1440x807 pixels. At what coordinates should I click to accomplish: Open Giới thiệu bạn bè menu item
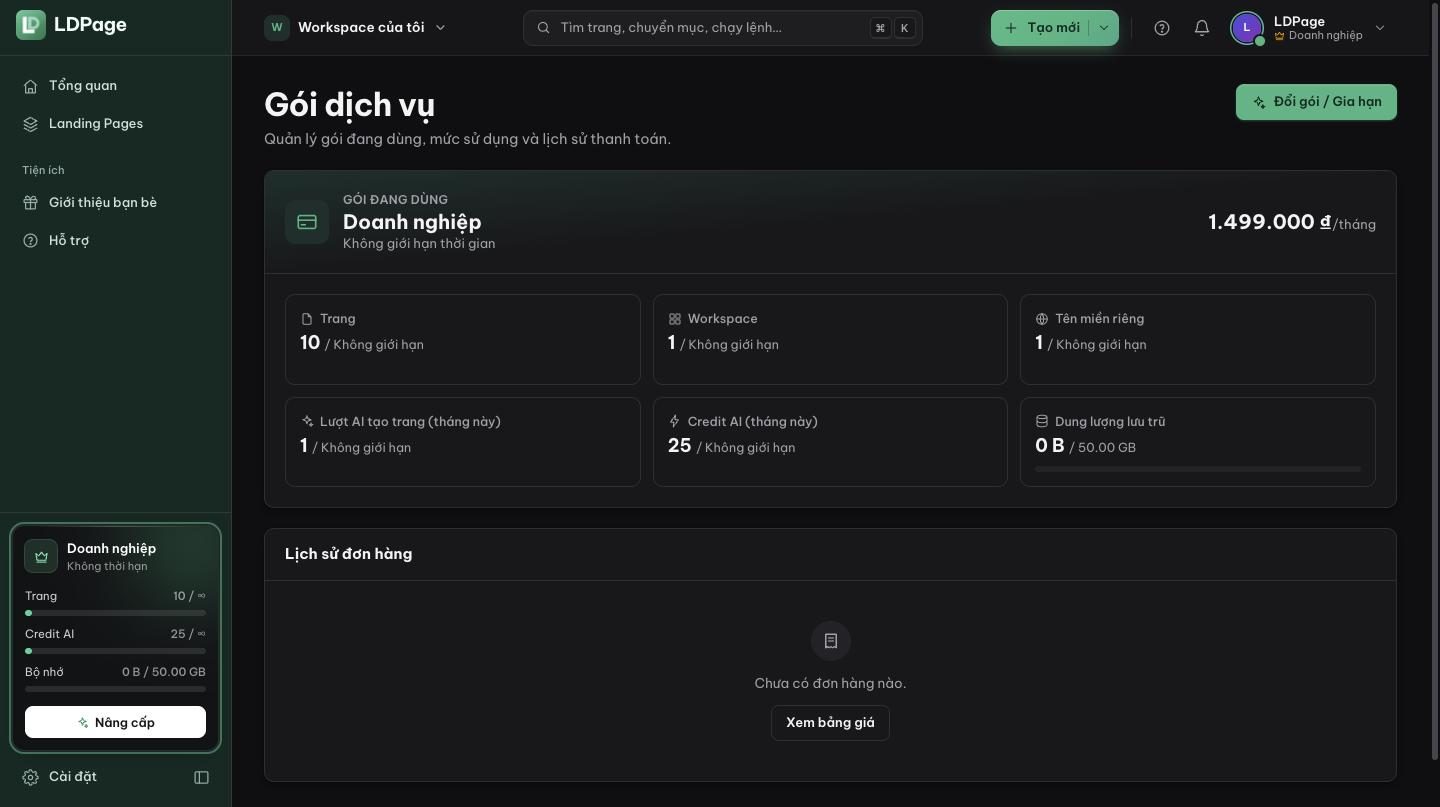[116, 203]
